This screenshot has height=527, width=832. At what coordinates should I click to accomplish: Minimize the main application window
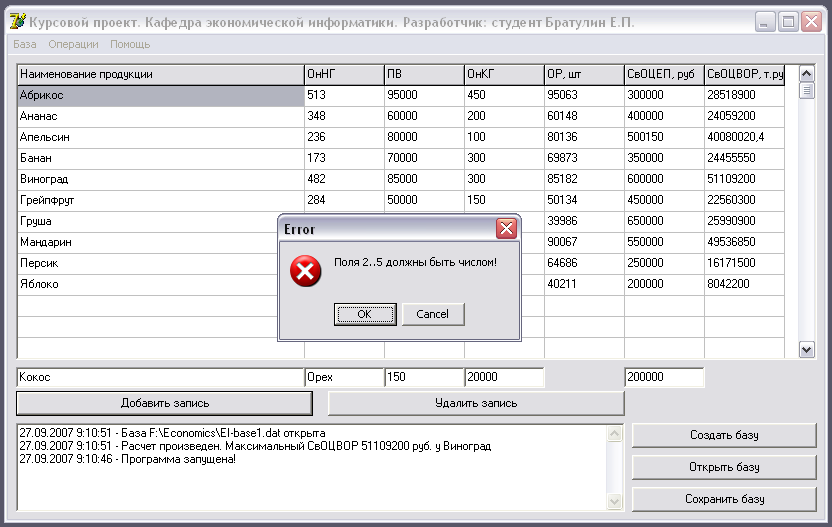point(765,22)
